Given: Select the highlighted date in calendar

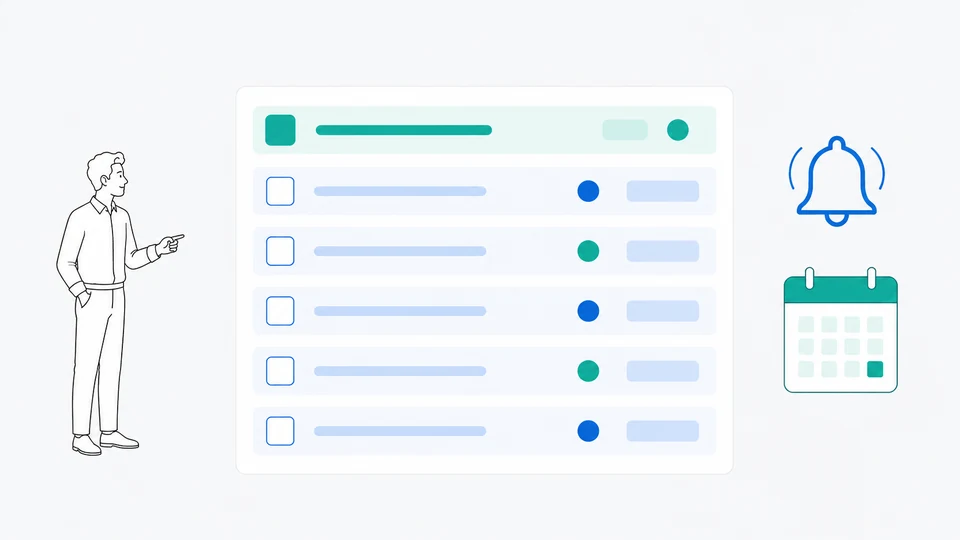Looking at the screenshot, I should tap(875, 369).
